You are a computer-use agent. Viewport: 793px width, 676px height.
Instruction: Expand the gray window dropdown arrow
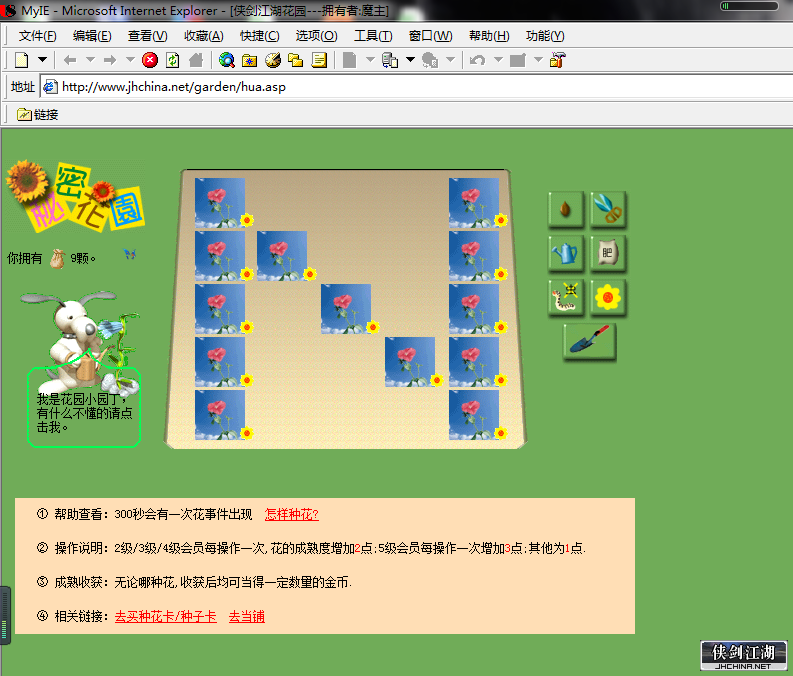coord(538,60)
